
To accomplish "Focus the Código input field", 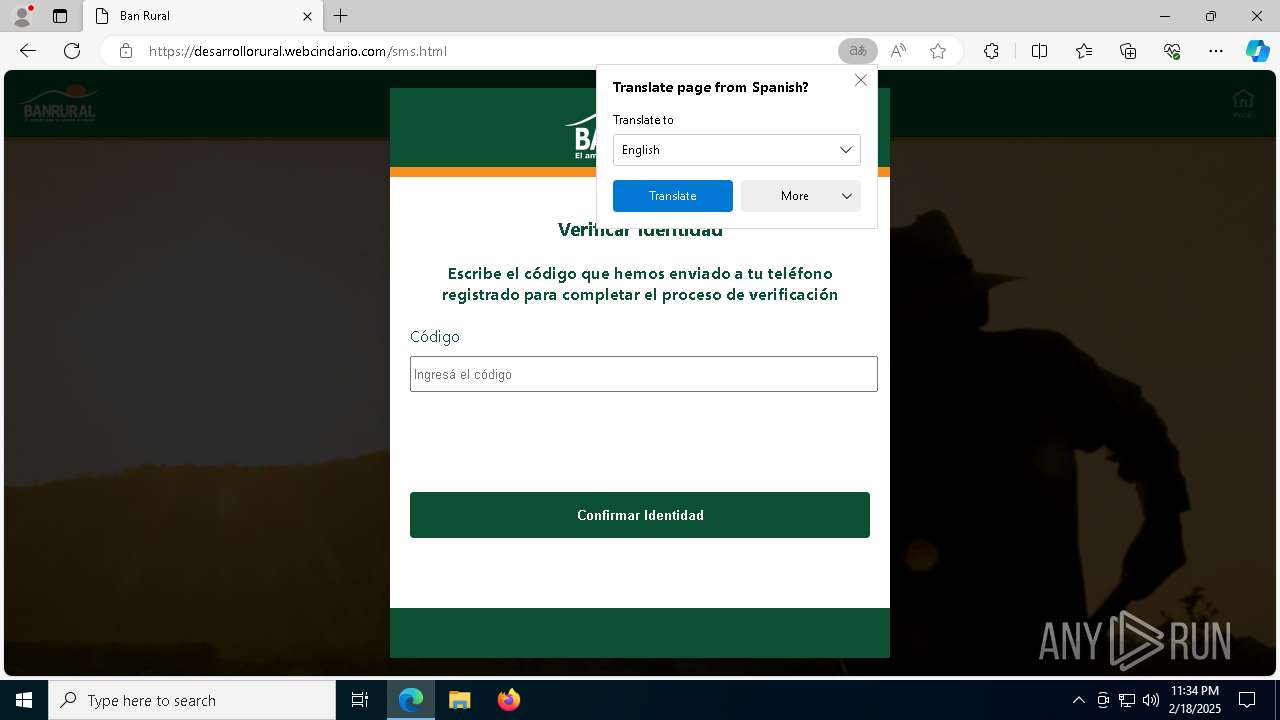I will [644, 374].
